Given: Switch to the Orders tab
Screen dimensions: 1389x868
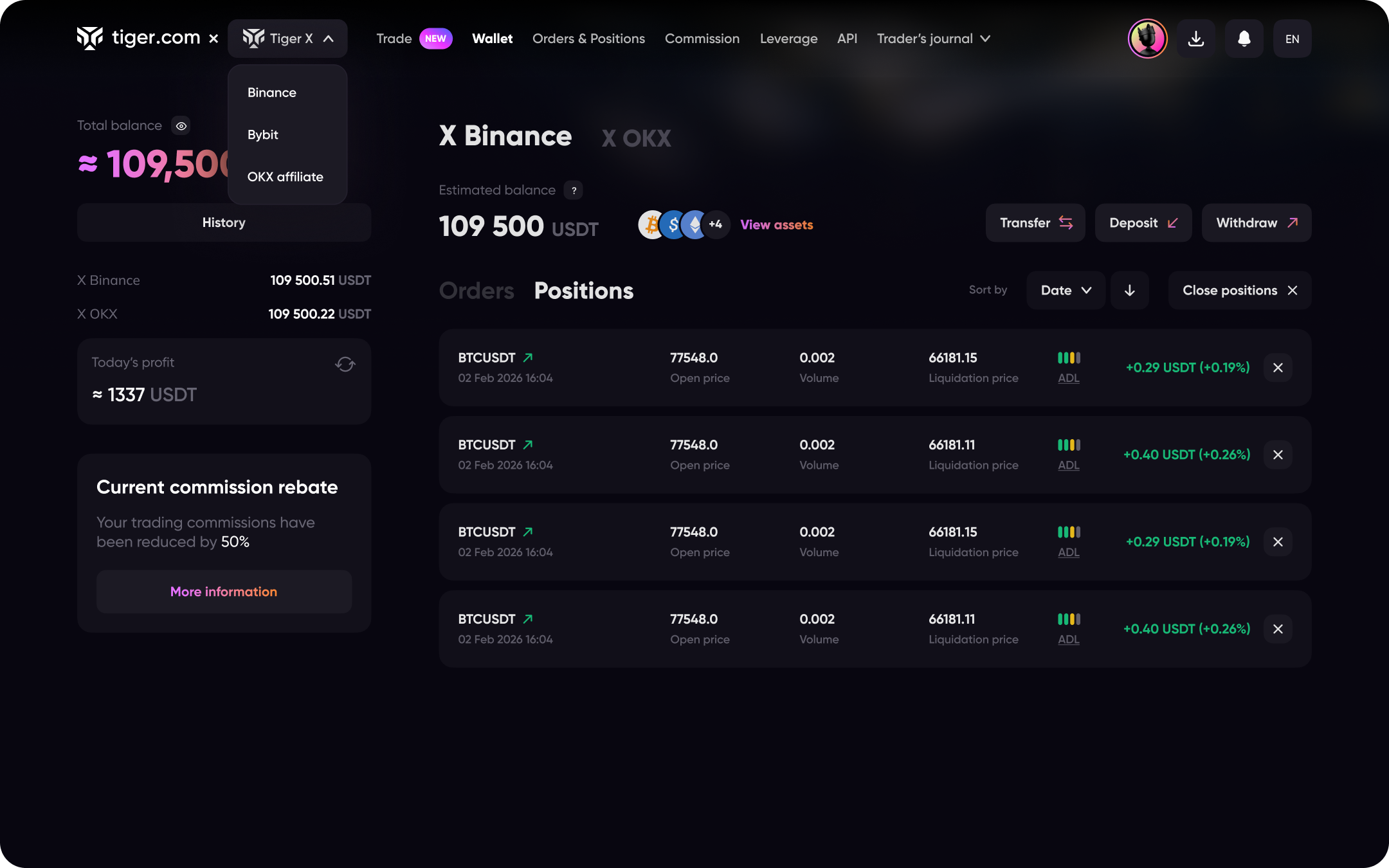Looking at the screenshot, I should (x=477, y=291).
